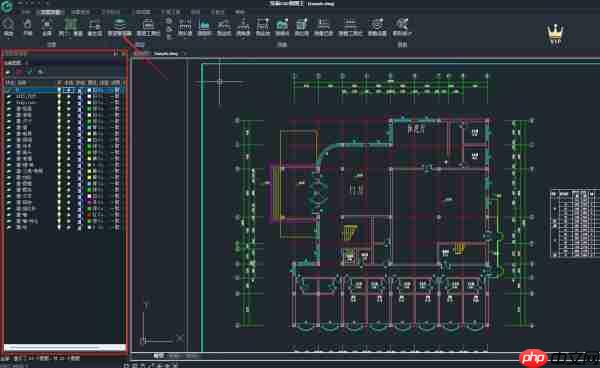The image size is (600, 368).
Task: Open the color swatch of layer 0
Action: (89, 90)
